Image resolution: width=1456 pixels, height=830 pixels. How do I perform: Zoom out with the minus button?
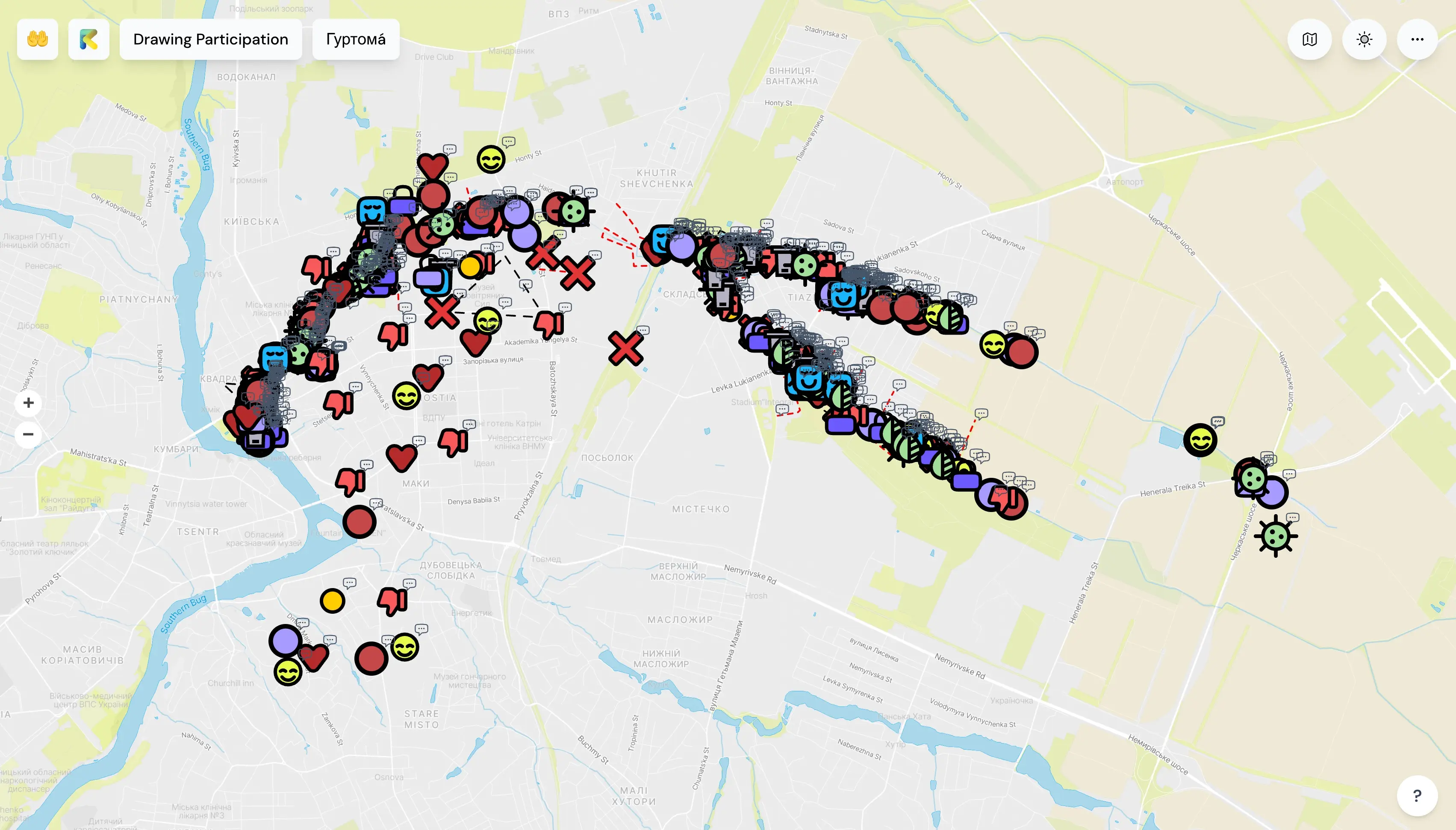click(x=28, y=434)
